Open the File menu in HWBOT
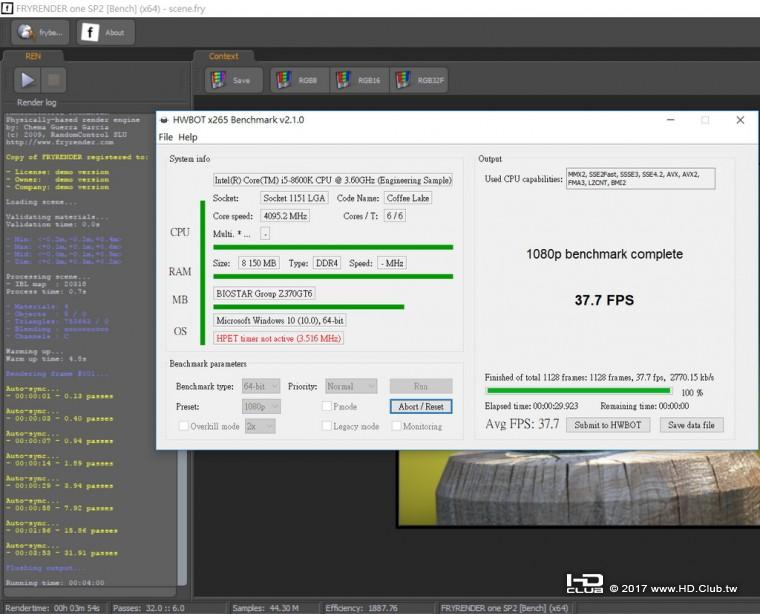The image size is (760, 614). click(166, 137)
